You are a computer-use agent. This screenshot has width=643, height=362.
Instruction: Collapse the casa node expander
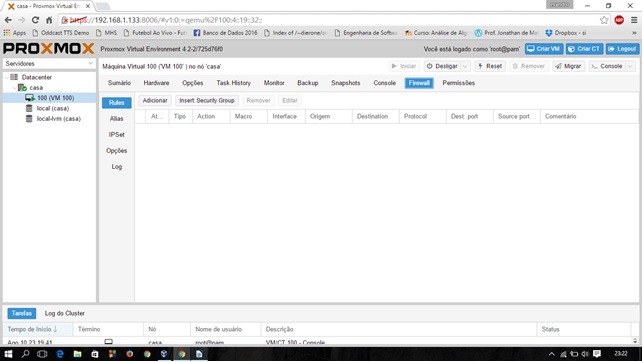pos(14,88)
